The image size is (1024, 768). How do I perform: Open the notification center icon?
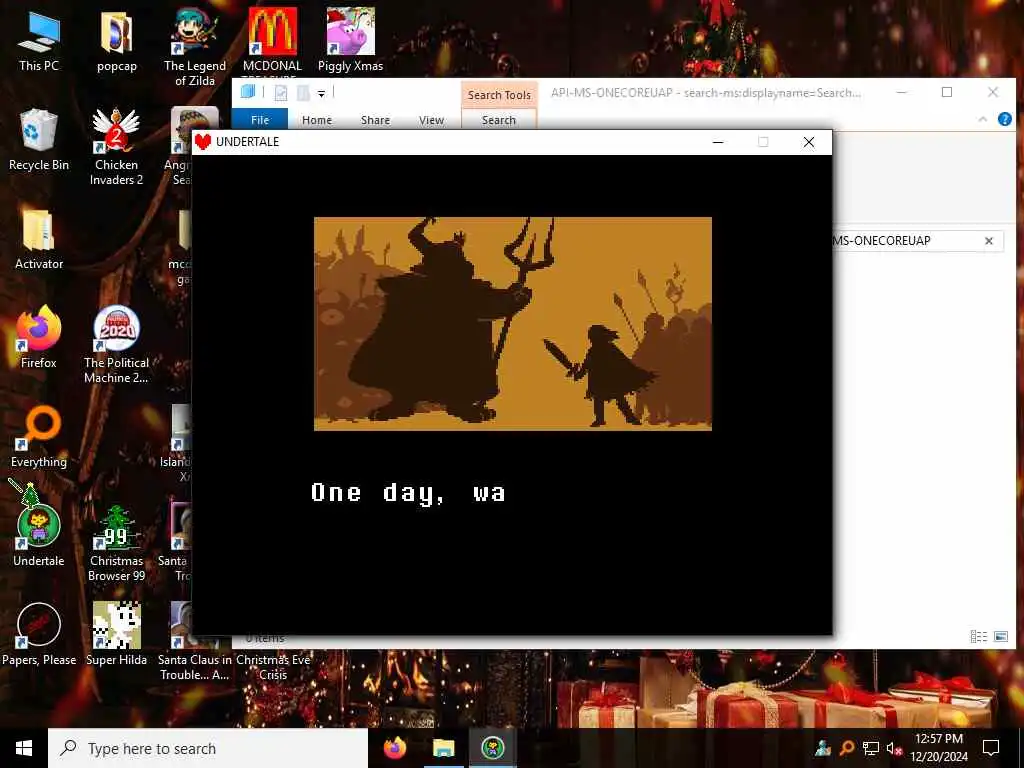[991, 748]
